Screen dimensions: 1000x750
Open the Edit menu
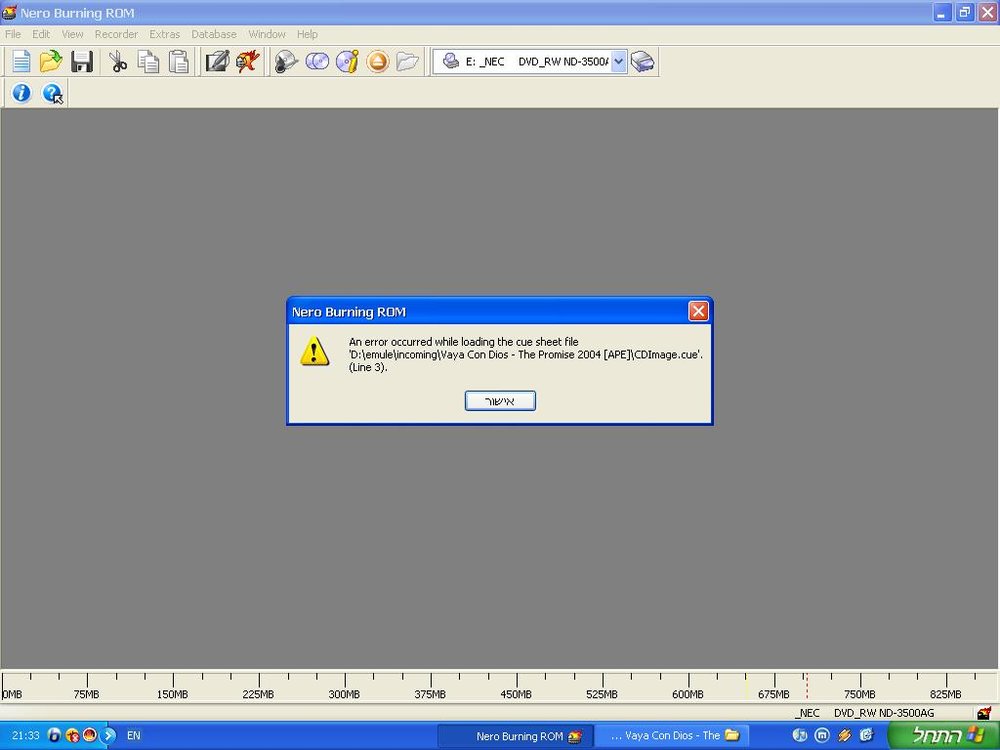(x=41, y=34)
